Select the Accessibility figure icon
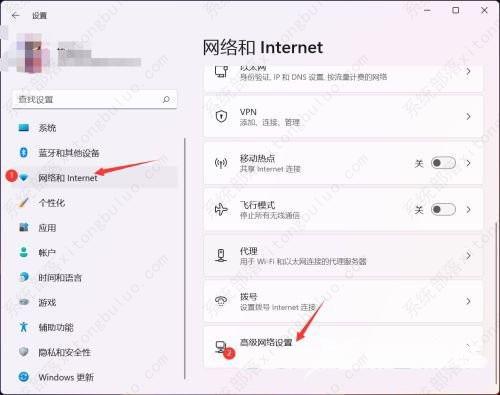The image size is (500, 395). pyautogui.click(x=23, y=327)
